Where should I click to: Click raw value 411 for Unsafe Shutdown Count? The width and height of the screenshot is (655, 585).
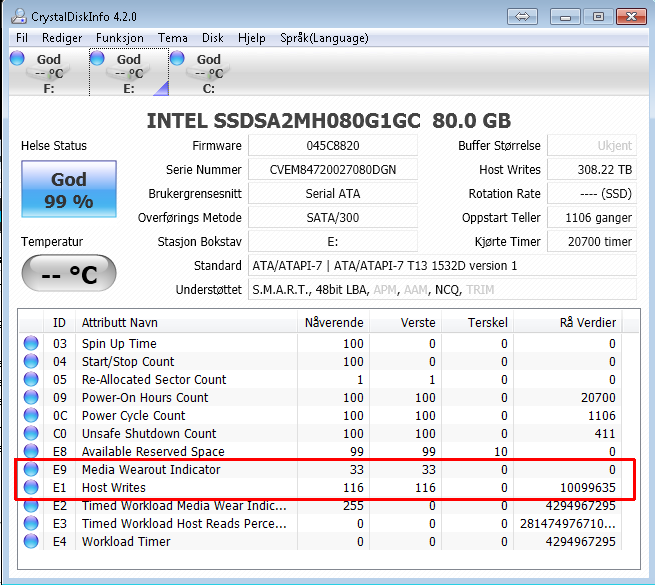pos(605,433)
